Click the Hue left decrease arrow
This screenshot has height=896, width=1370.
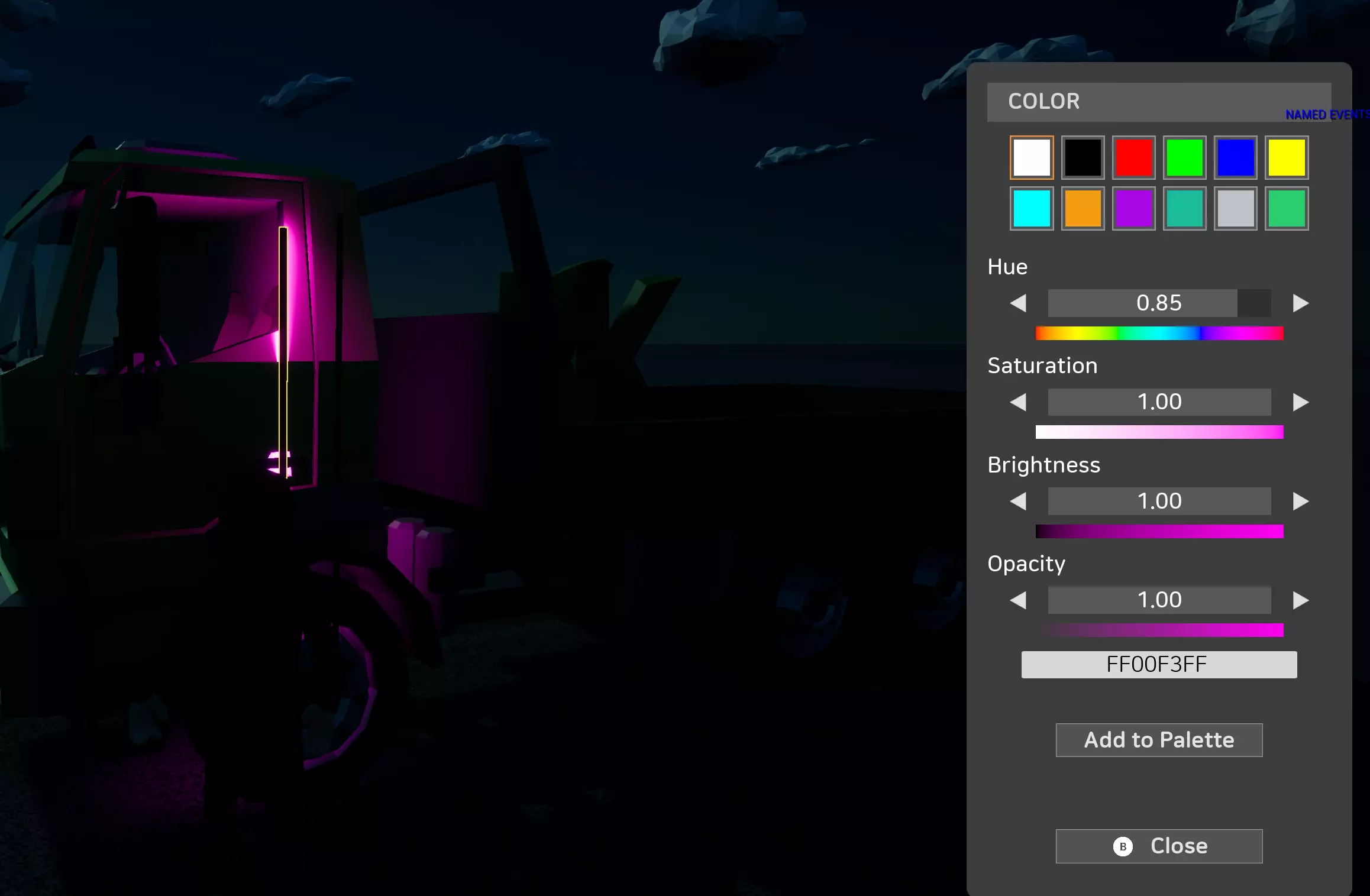point(1018,303)
